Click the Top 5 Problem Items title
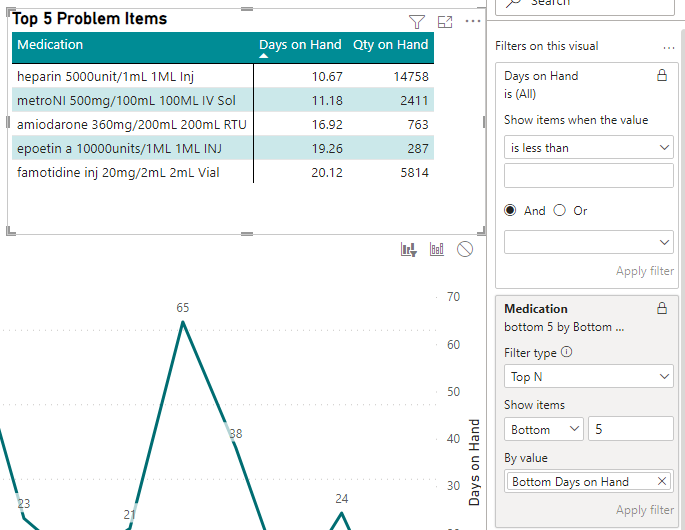Viewport: 685px width, 530px height. (90, 18)
